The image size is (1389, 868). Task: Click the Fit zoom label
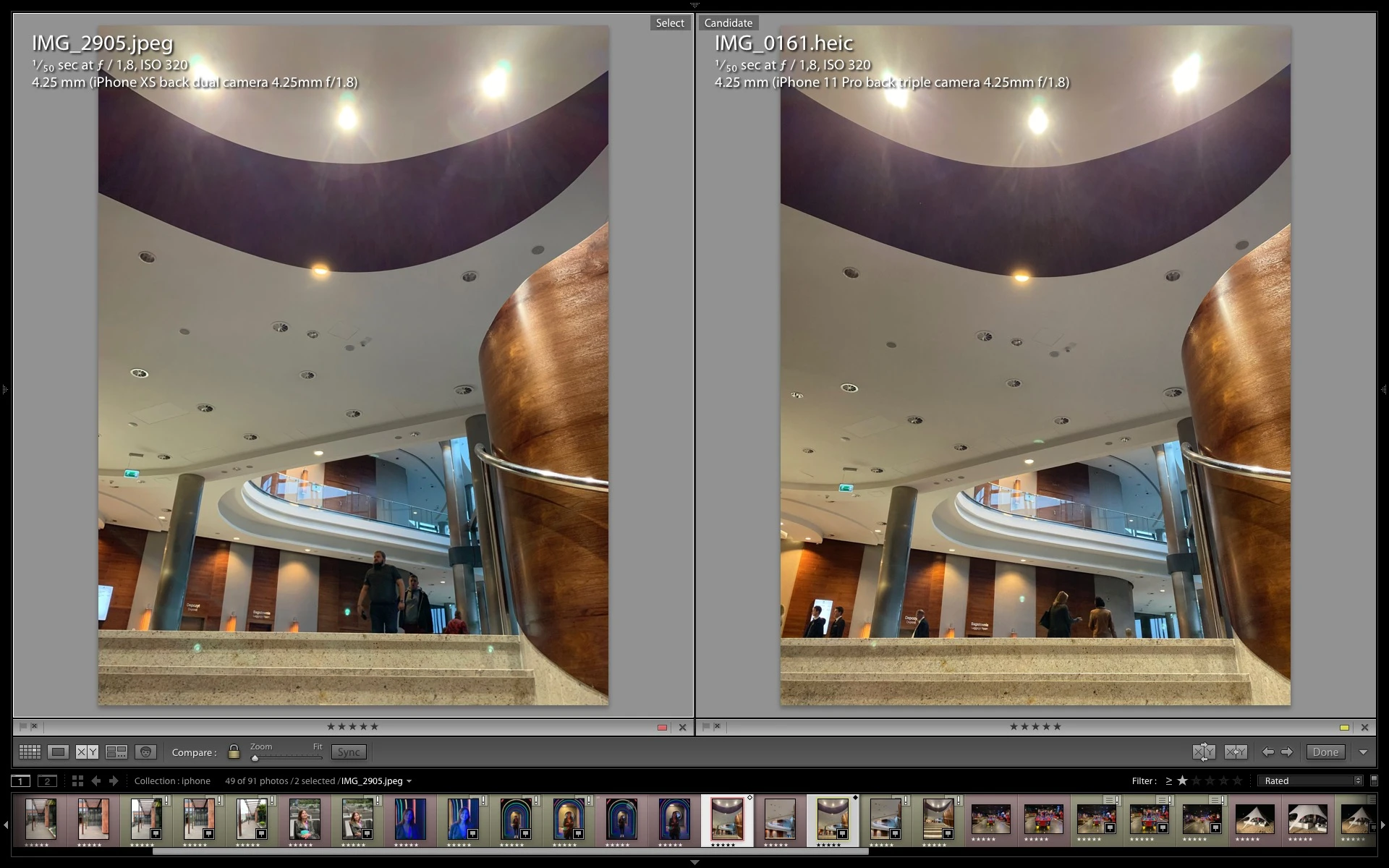(318, 746)
